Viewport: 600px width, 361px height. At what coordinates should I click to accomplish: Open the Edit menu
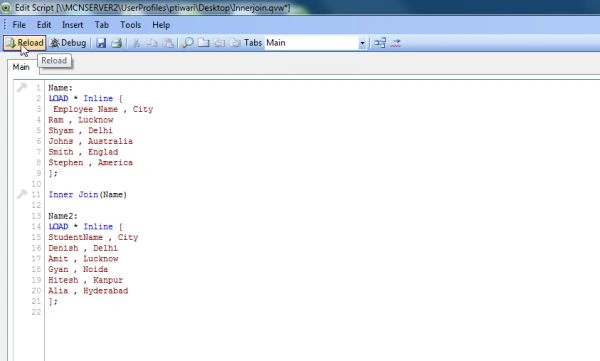[44, 25]
